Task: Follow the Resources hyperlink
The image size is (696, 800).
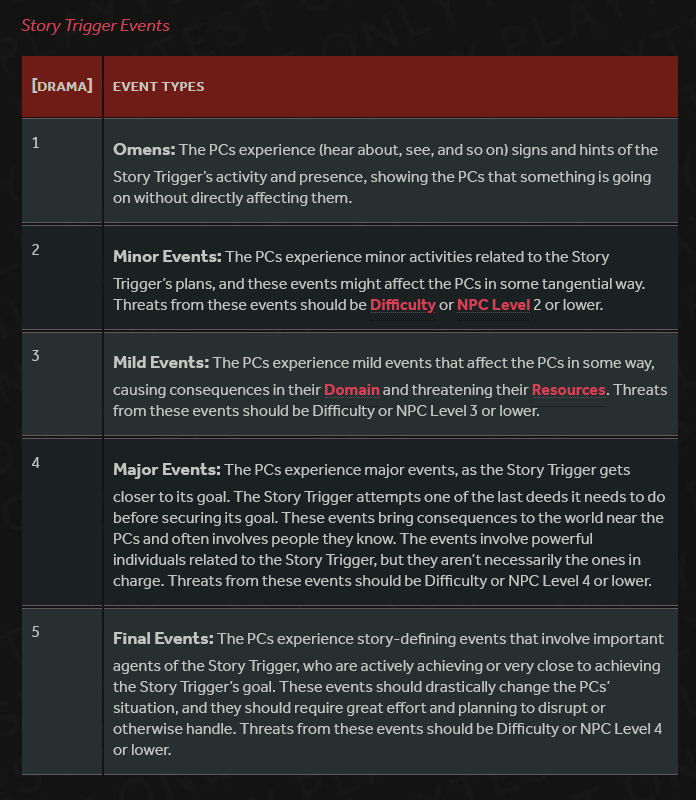Action: [x=568, y=390]
